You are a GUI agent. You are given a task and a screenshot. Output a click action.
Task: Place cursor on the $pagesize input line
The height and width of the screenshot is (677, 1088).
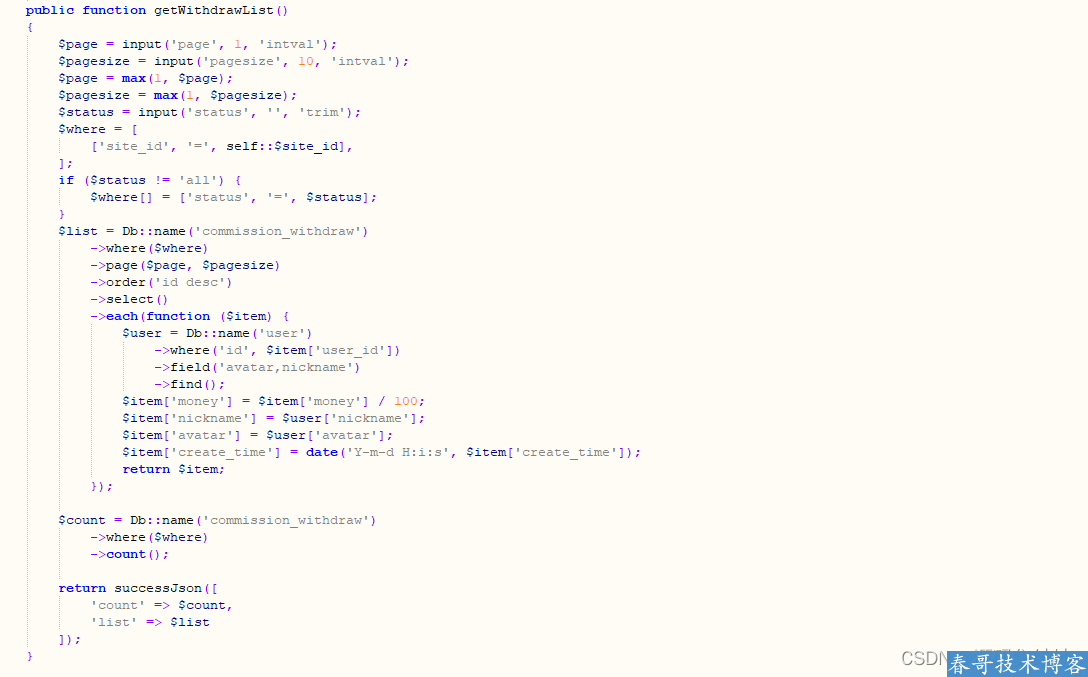pyautogui.click(x=234, y=61)
